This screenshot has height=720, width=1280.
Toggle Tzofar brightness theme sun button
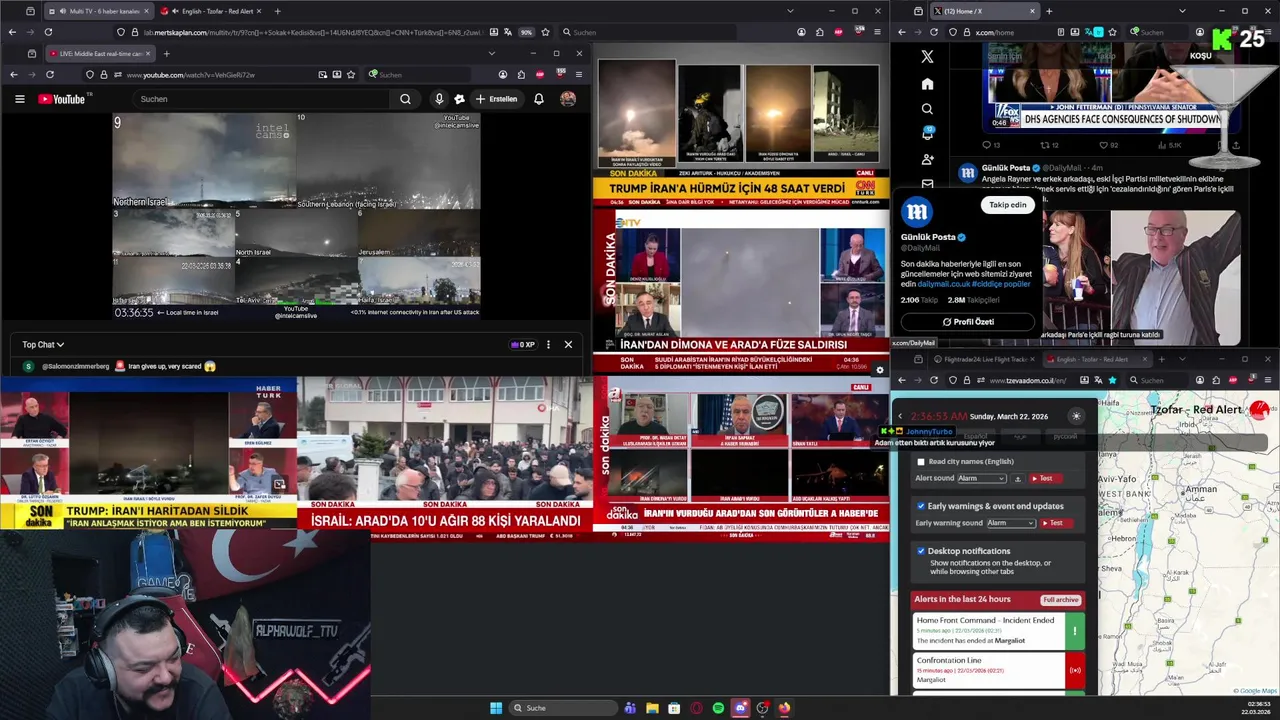point(1076,416)
